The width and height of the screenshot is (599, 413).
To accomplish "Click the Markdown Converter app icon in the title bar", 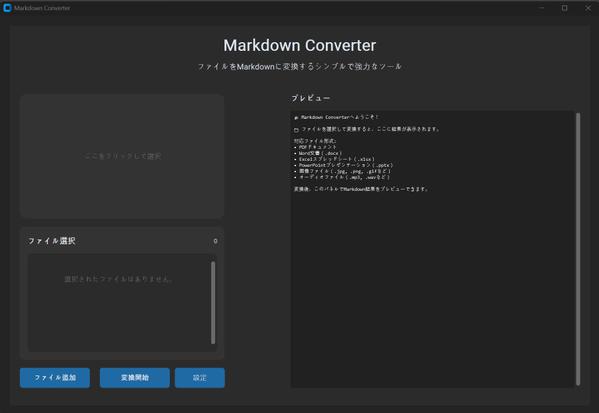I will (7, 8).
